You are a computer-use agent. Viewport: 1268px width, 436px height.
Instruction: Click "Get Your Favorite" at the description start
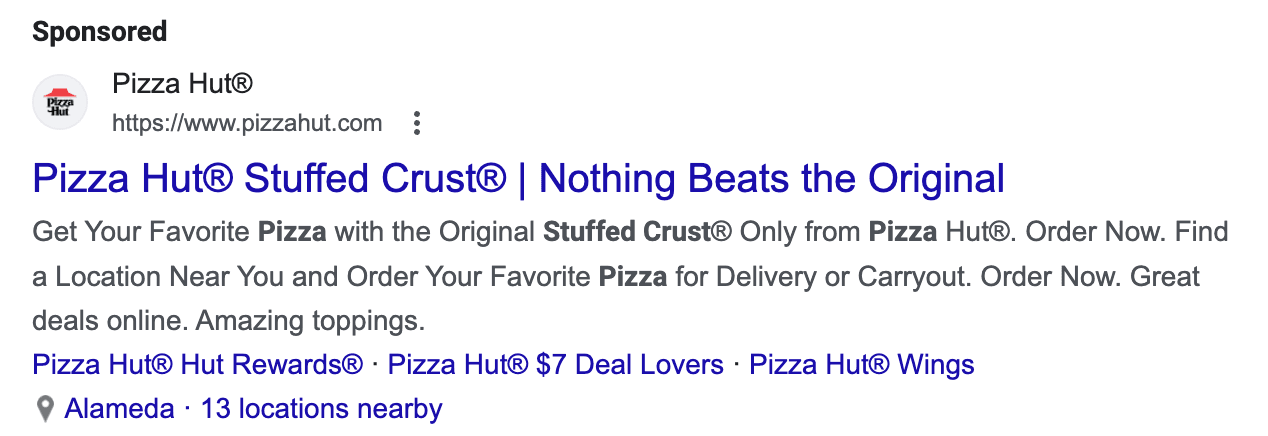(x=141, y=233)
